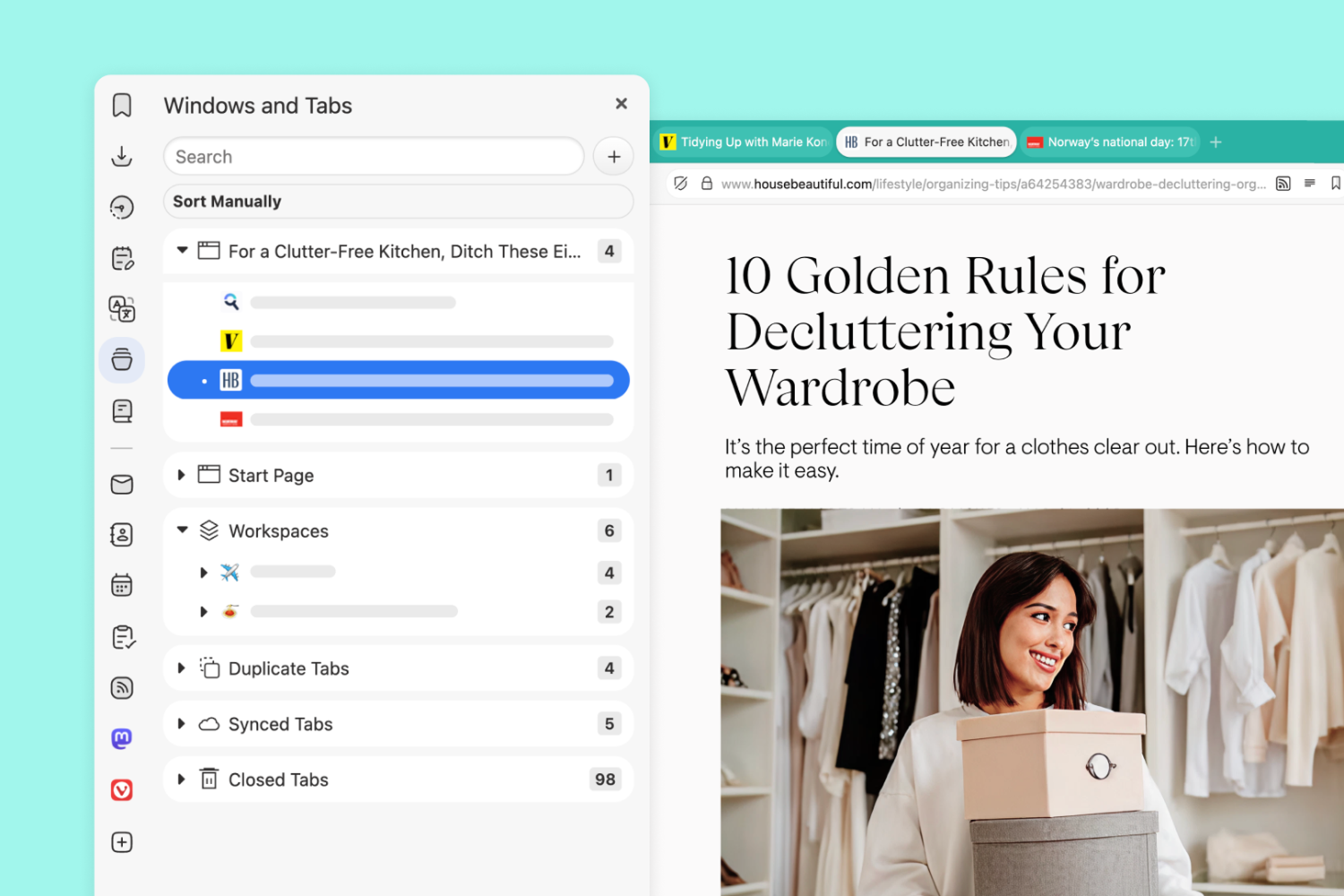Close the Windows and Tabs panel
The width and height of the screenshot is (1344, 896).
(x=621, y=104)
